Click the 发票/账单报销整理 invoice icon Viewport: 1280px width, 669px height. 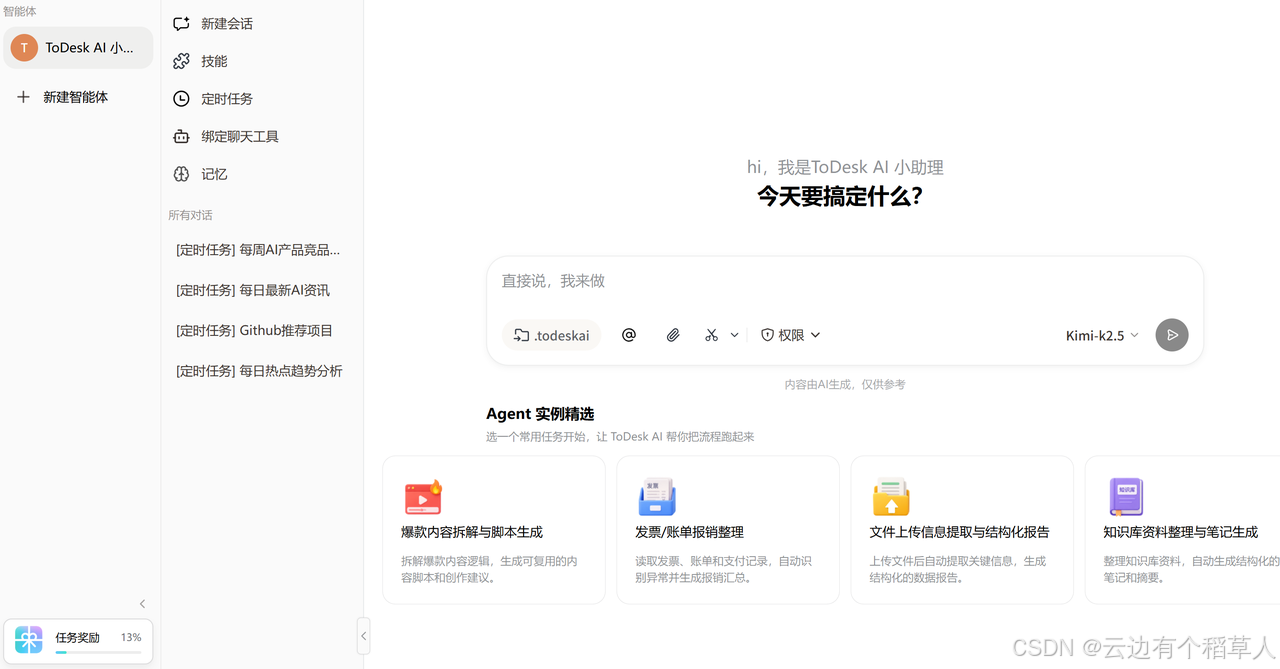[x=657, y=497]
